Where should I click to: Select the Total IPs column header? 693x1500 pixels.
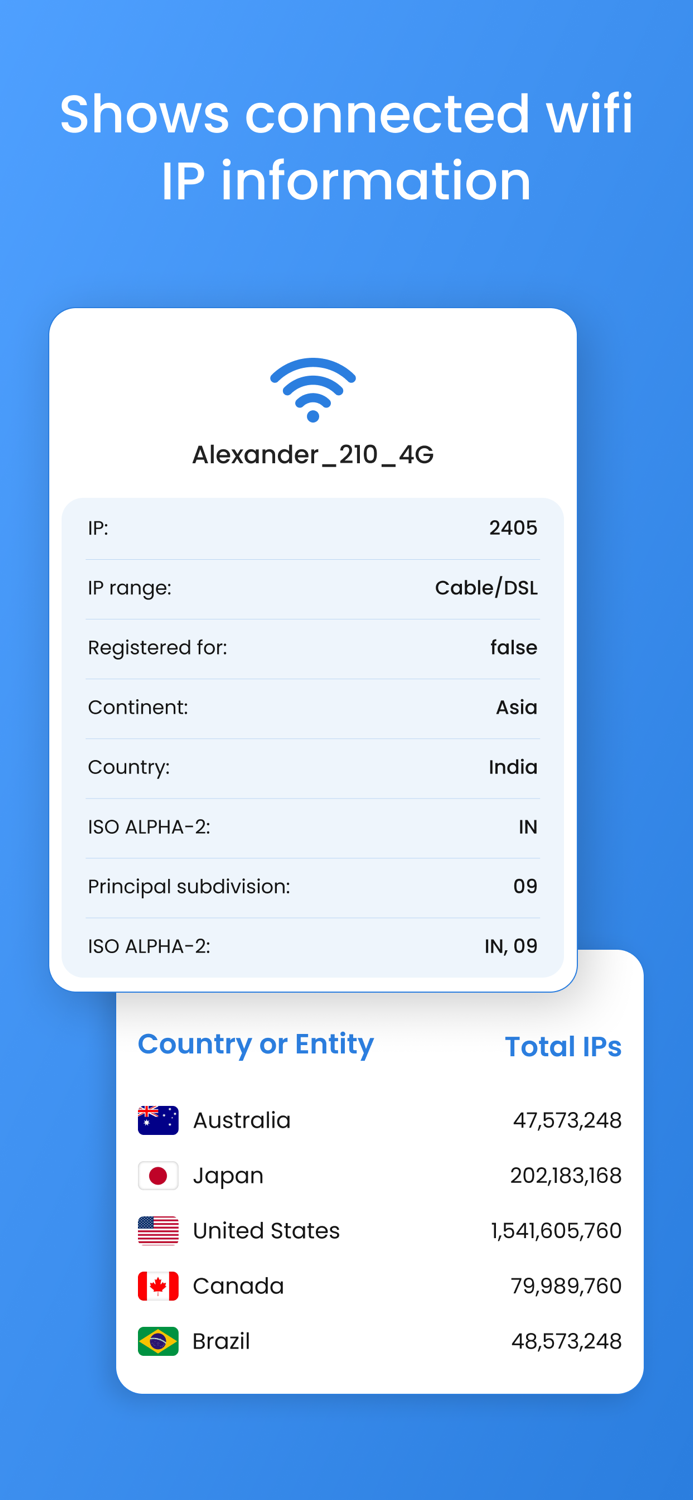coord(563,1046)
